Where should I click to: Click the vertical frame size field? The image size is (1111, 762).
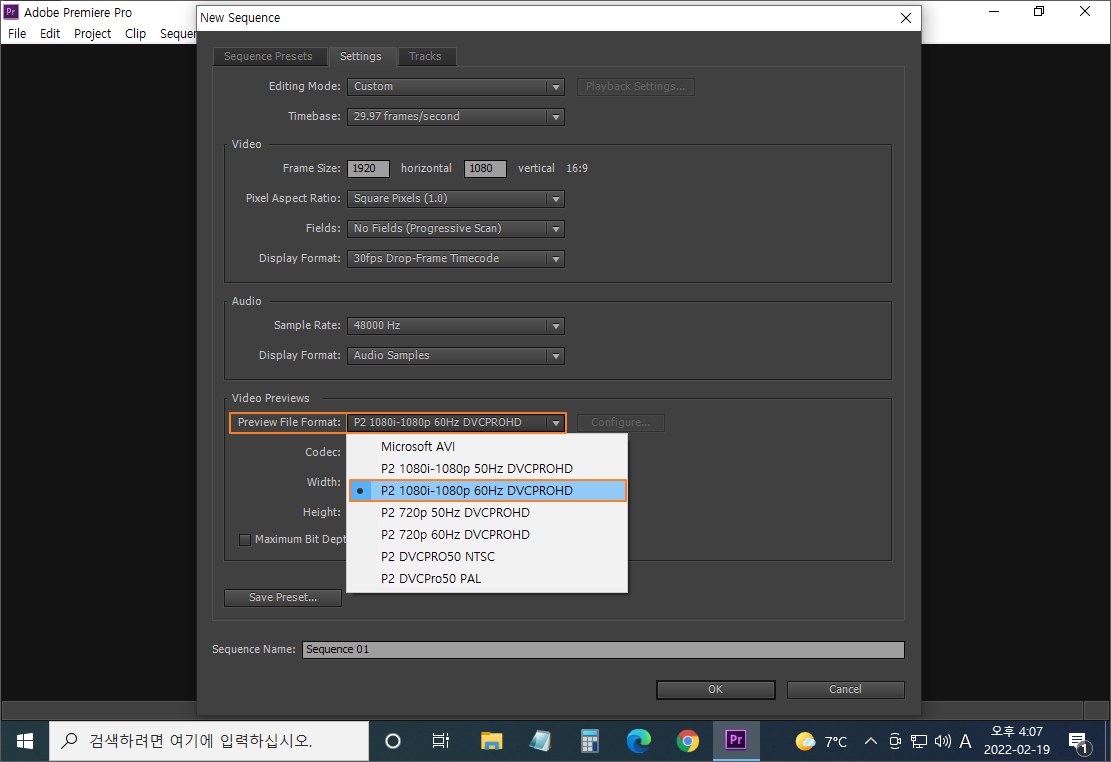point(485,169)
